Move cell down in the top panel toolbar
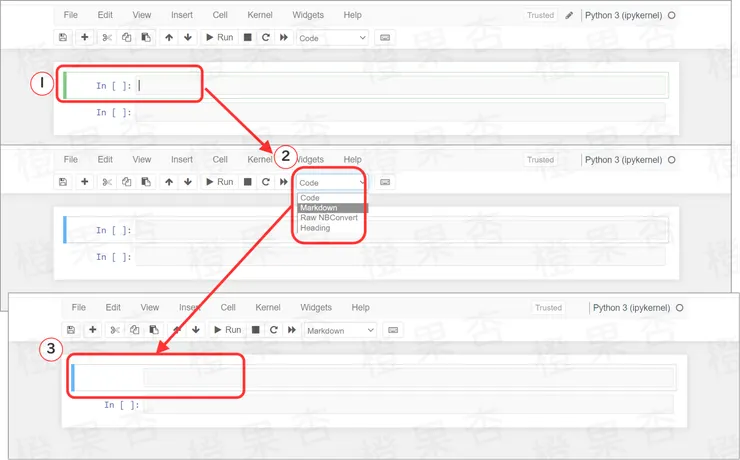 click(x=188, y=37)
